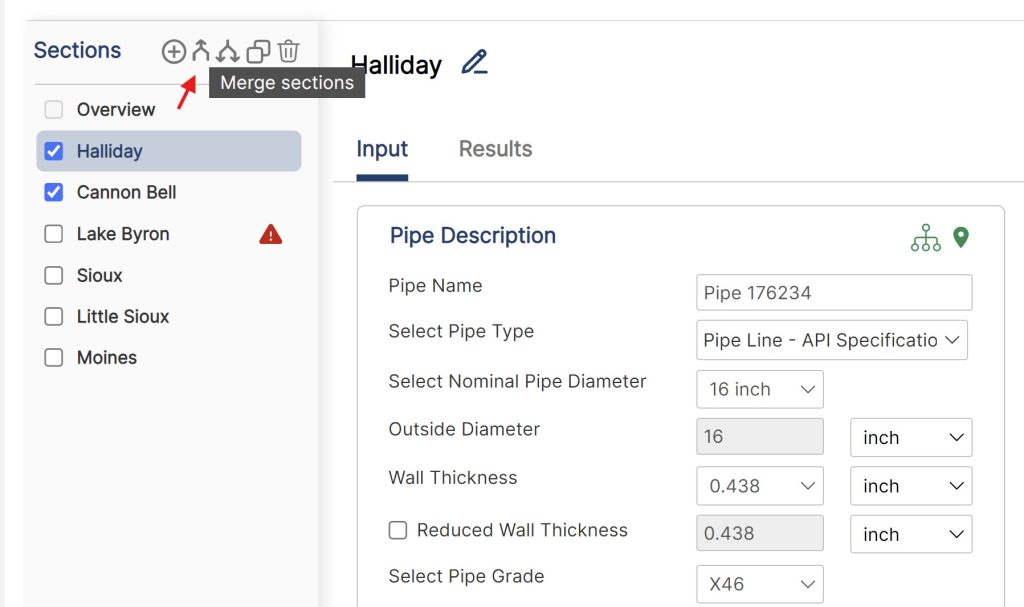This screenshot has width=1024, height=607.
Task: Switch to the Results tab
Action: [495, 149]
